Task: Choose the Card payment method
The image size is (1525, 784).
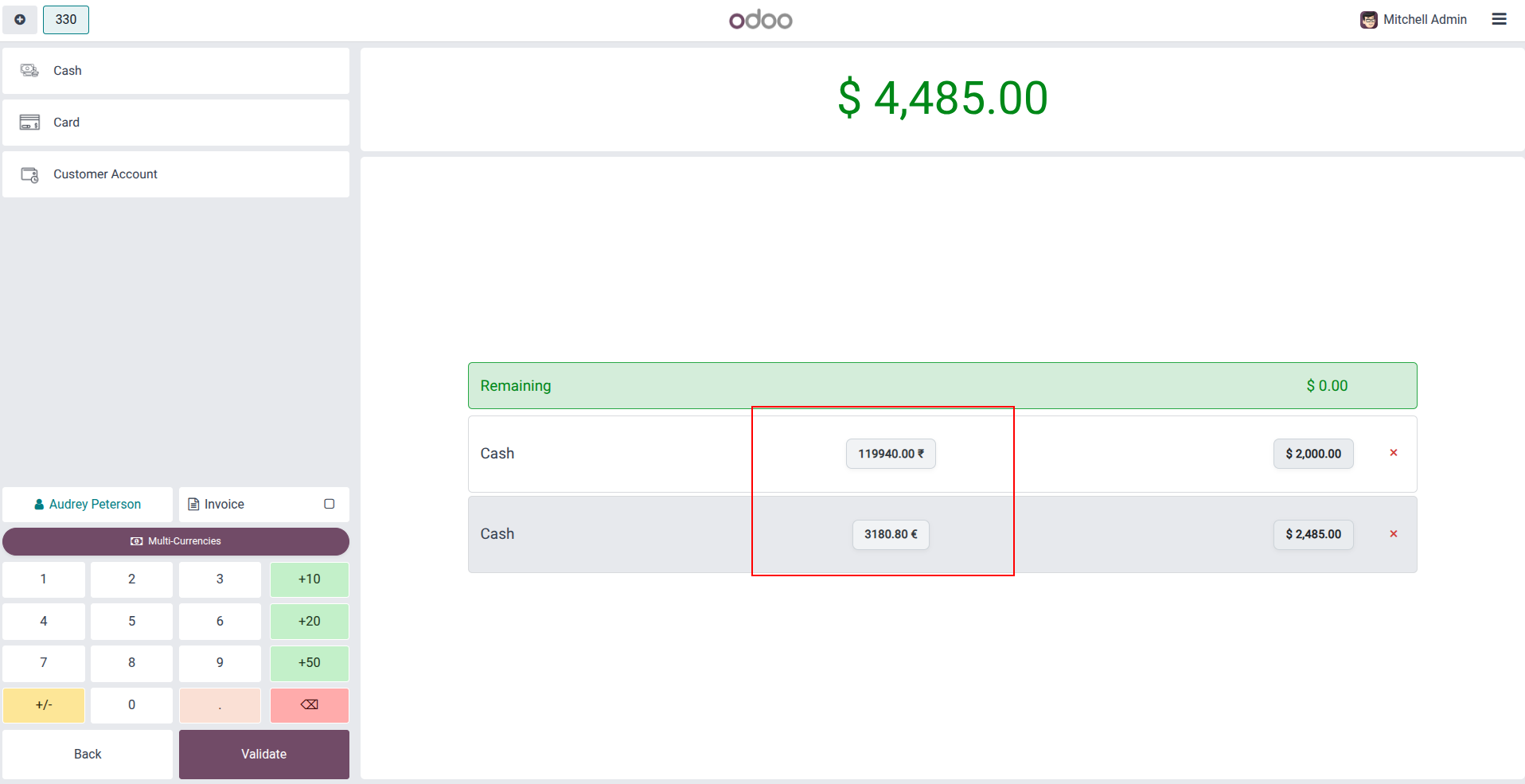Action: 176,123
